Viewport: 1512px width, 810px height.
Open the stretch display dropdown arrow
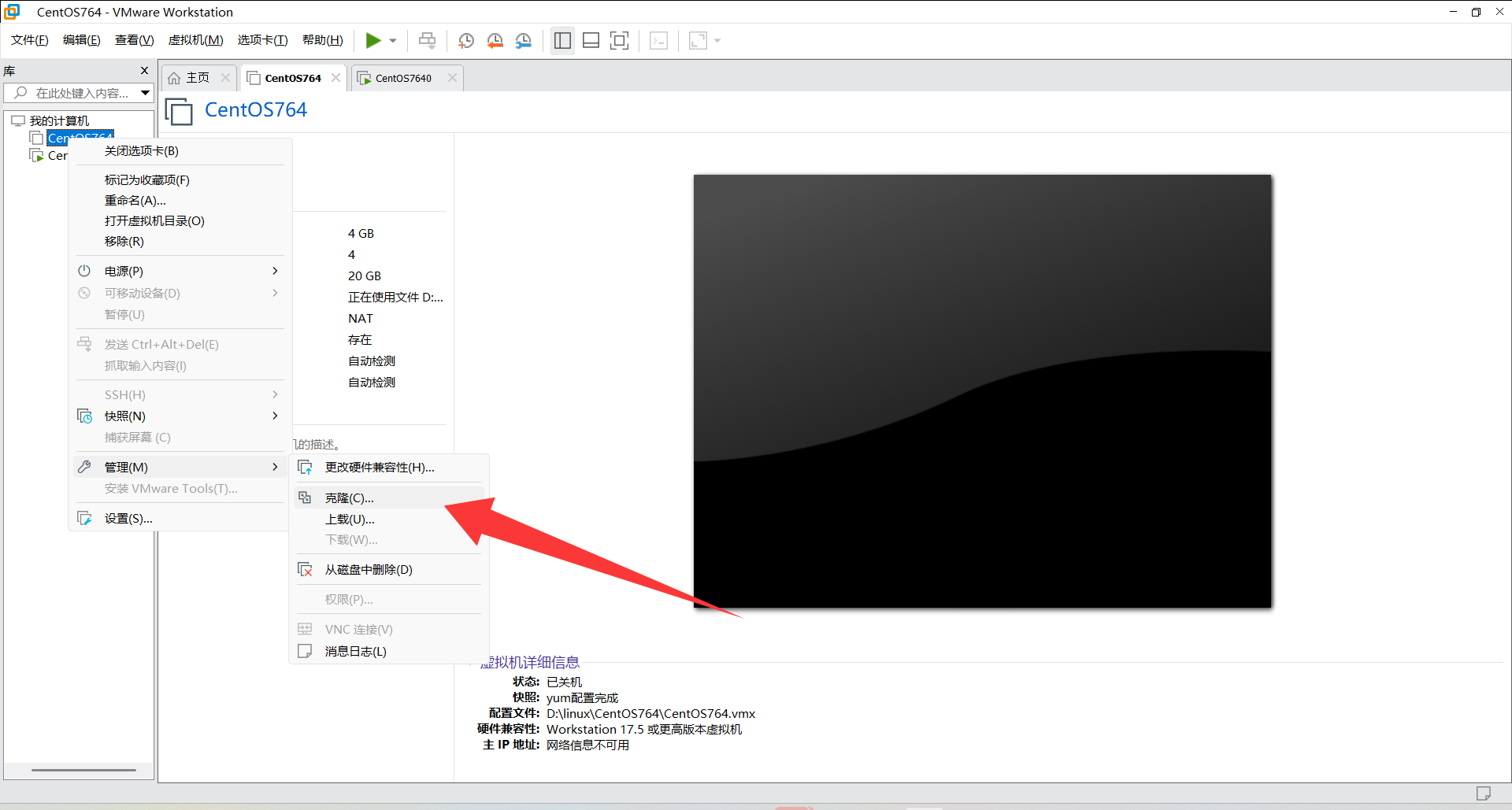tap(717, 41)
